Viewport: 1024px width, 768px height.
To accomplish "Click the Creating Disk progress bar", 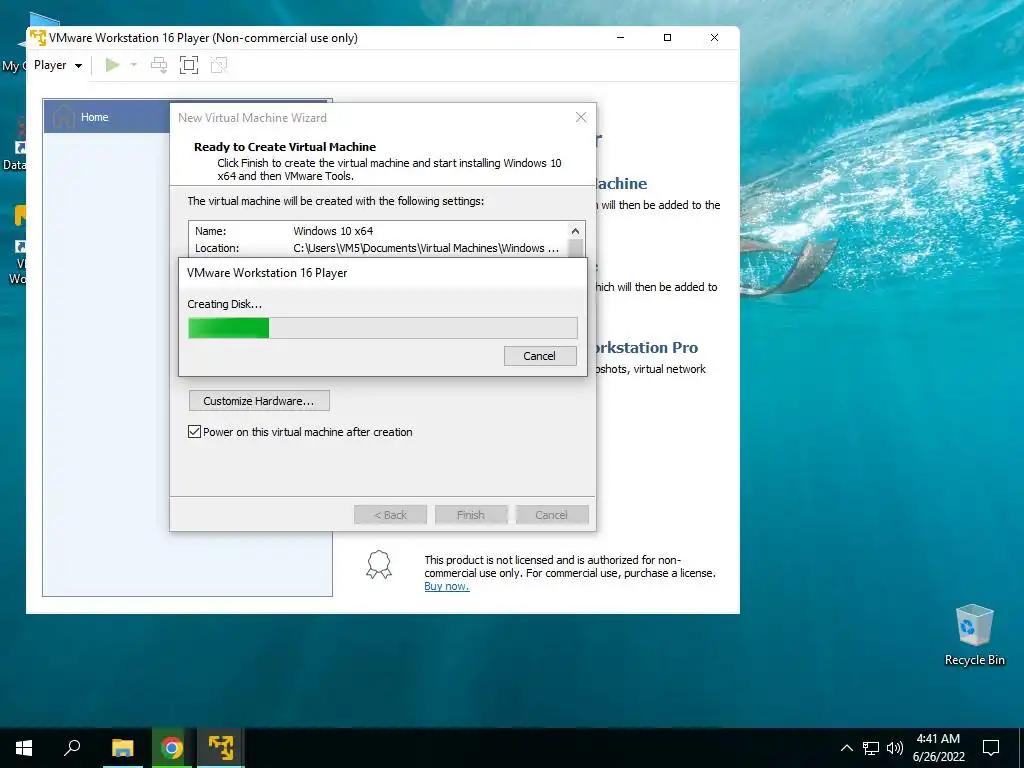I will pyautogui.click(x=383, y=328).
